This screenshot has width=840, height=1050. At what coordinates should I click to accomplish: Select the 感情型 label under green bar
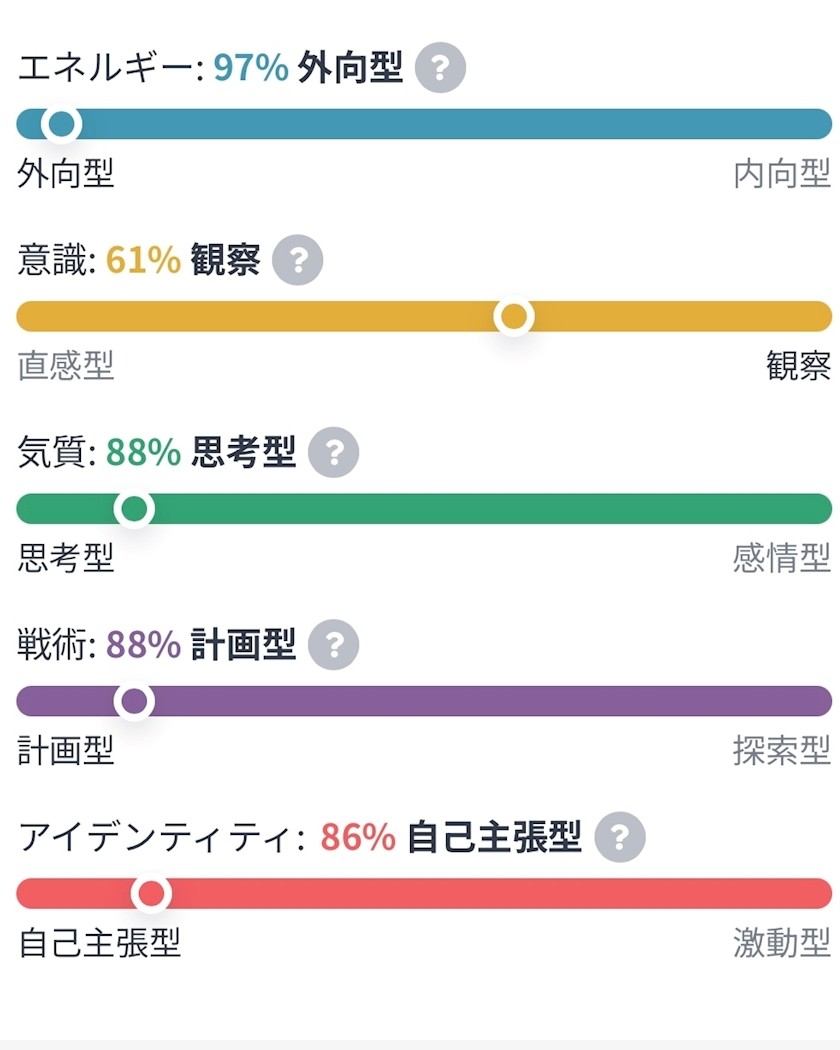pos(782,558)
